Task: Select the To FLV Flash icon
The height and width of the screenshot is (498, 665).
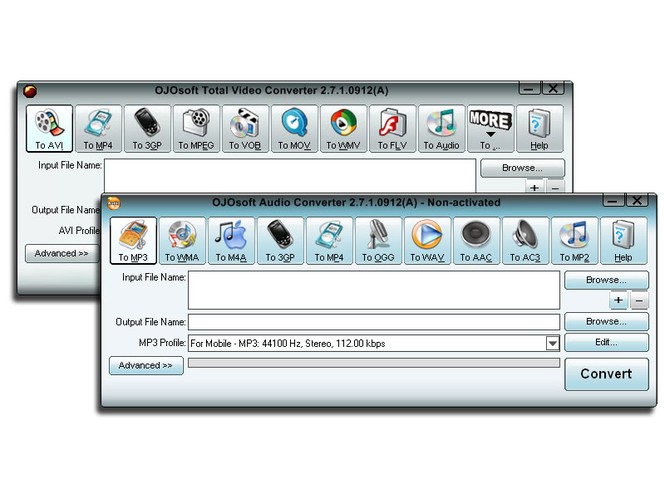Action: click(x=392, y=129)
